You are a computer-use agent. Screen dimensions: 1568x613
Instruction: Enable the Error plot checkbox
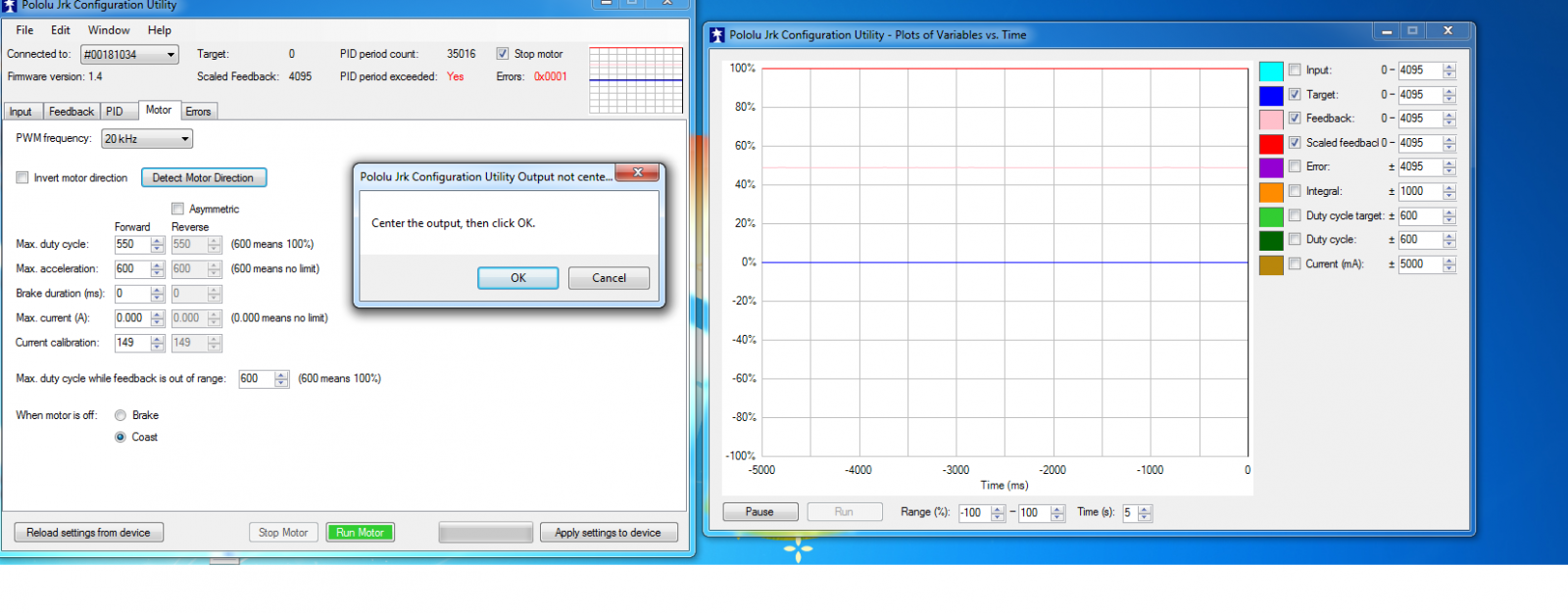tap(1295, 166)
